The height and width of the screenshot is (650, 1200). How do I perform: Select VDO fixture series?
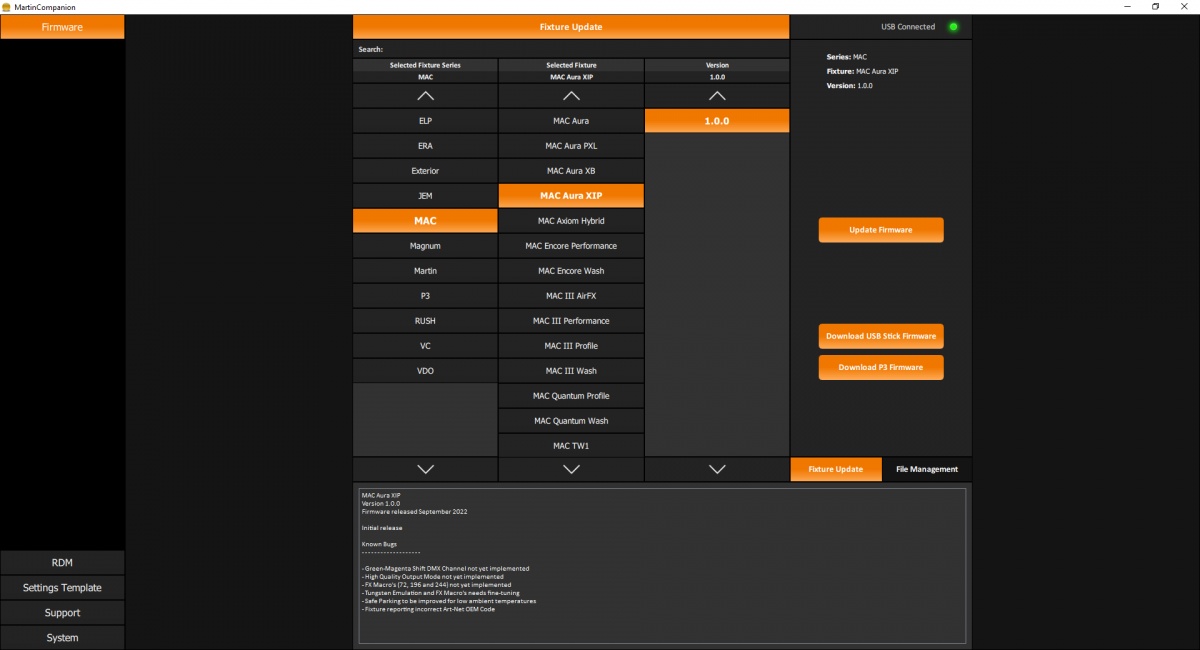click(425, 371)
